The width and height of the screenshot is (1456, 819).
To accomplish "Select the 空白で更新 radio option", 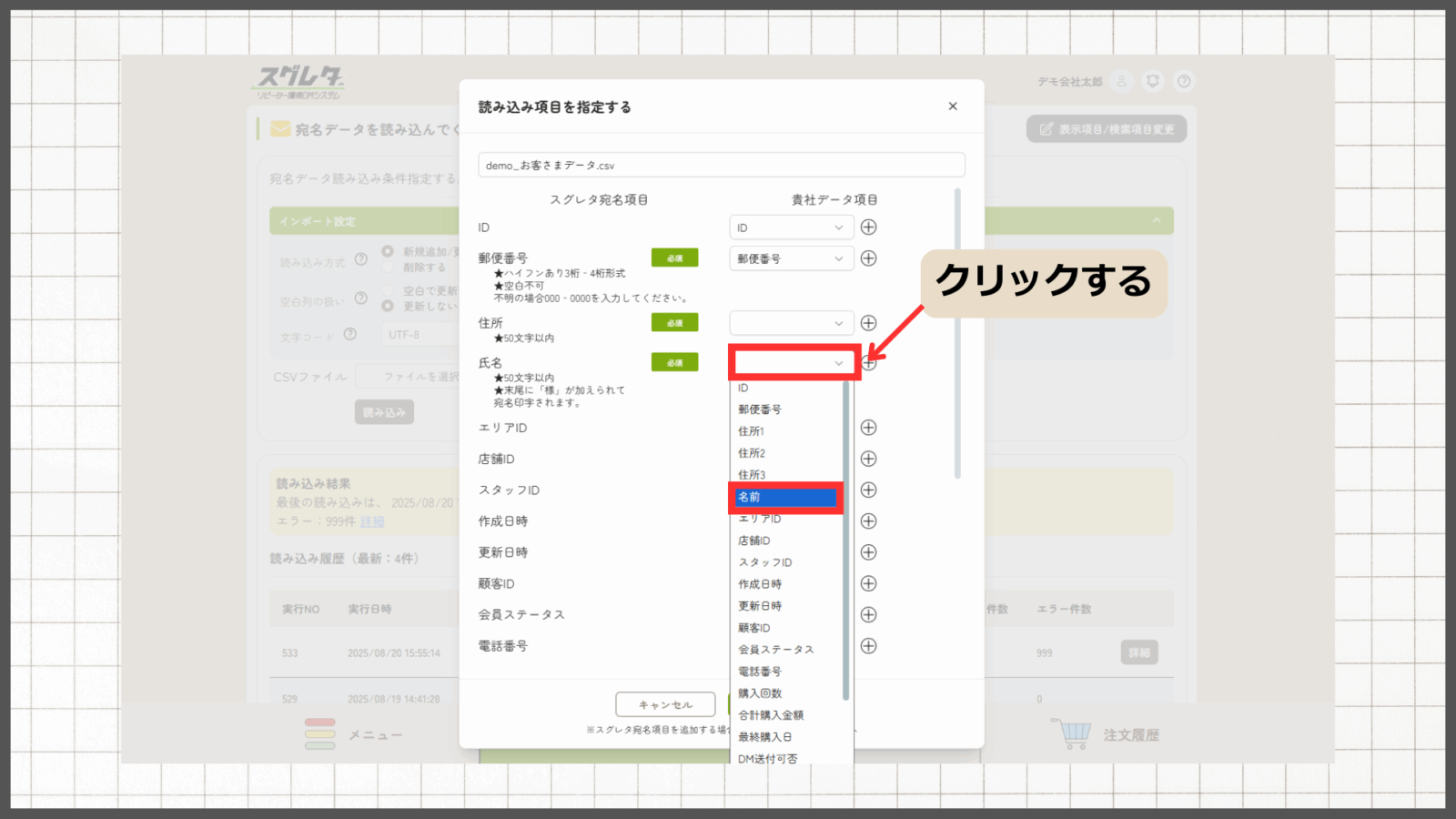I will coord(388,290).
